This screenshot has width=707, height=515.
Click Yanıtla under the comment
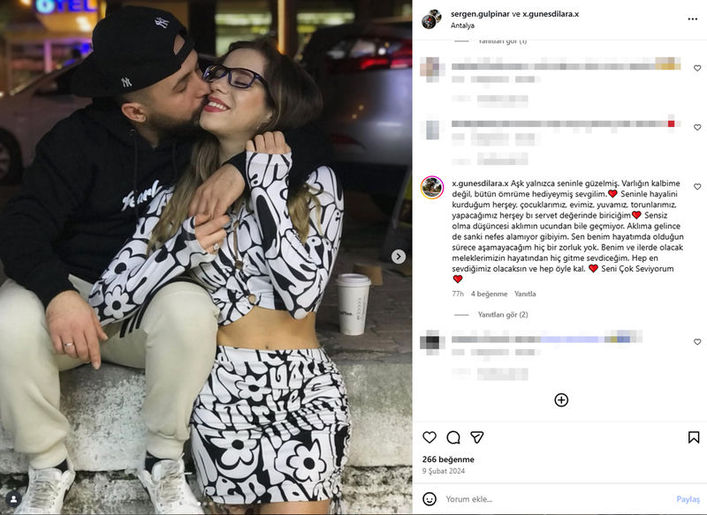pyautogui.click(x=525, y=294)
